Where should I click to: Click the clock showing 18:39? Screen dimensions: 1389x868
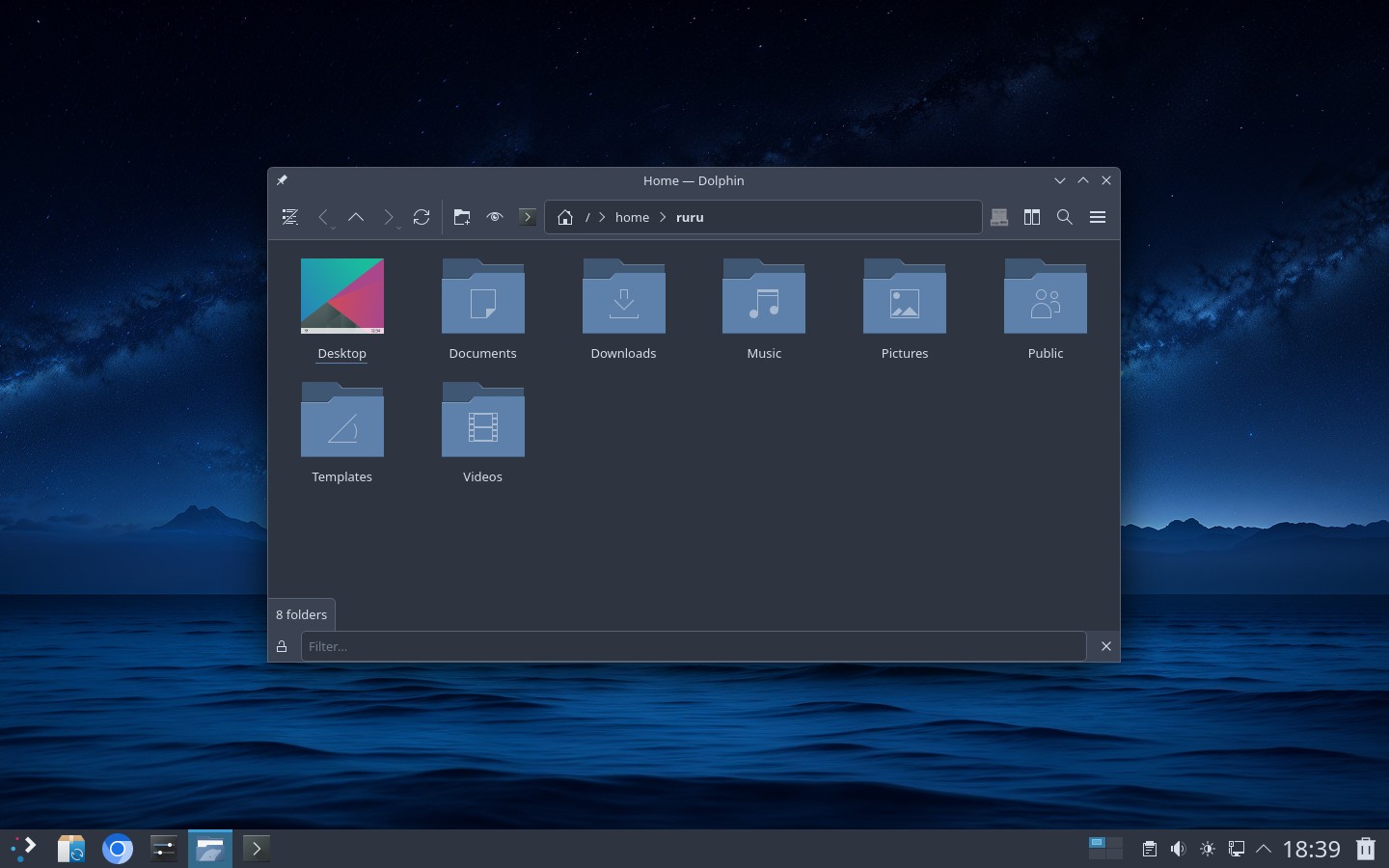(1311, 849)
